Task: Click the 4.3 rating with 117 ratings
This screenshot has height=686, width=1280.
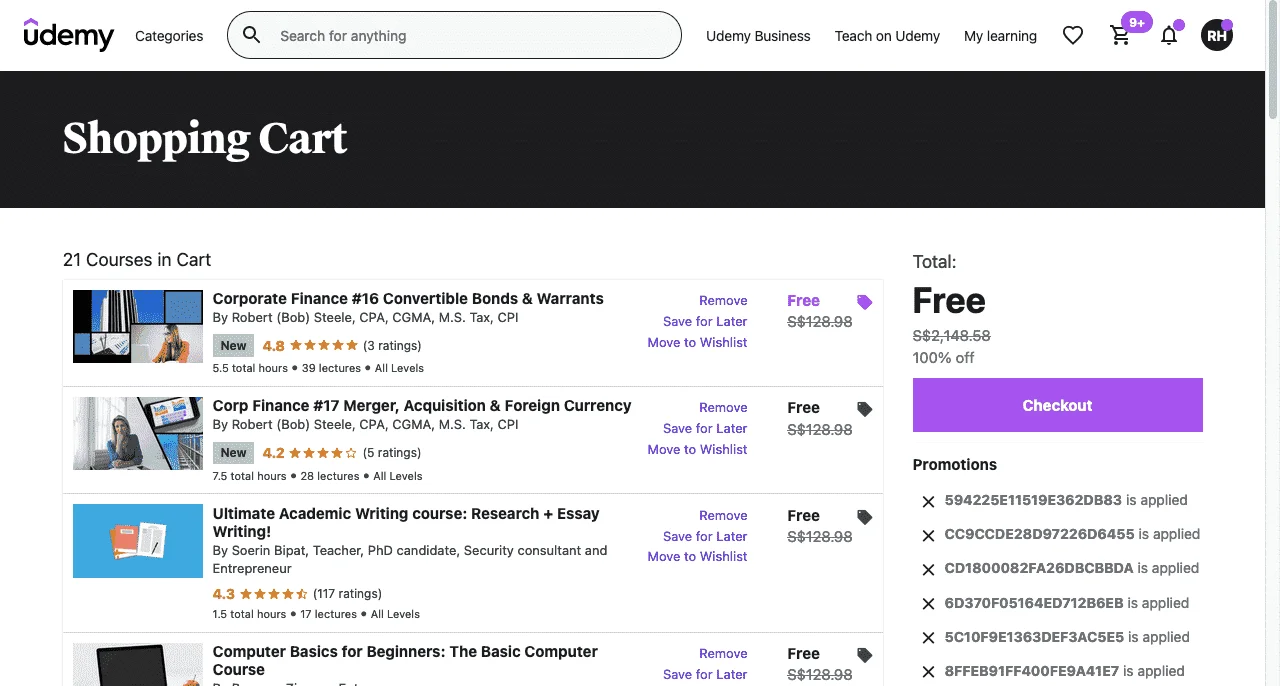Action: pyautogui.click(x=297, y=594)
